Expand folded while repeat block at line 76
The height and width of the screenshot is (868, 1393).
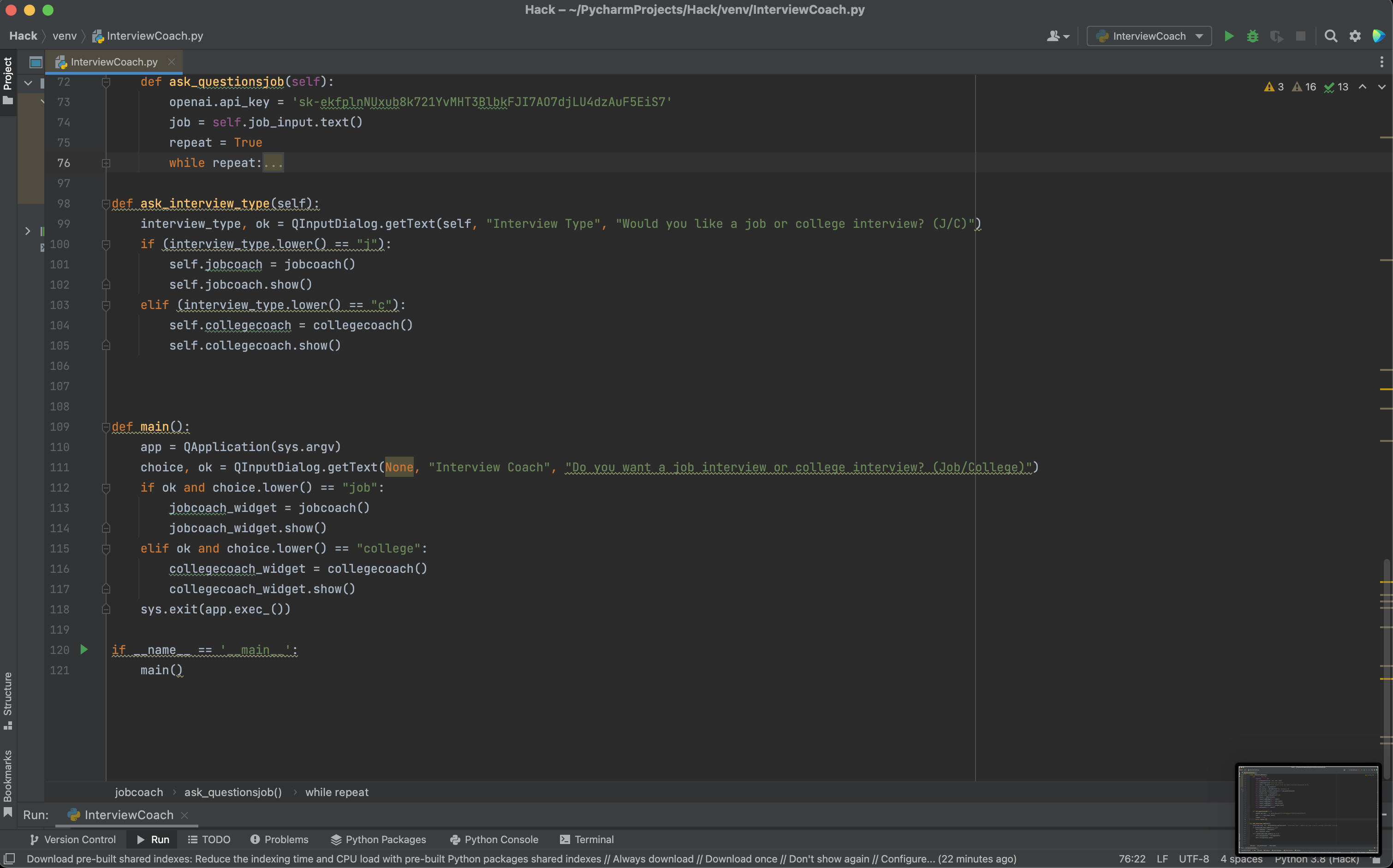106,163
